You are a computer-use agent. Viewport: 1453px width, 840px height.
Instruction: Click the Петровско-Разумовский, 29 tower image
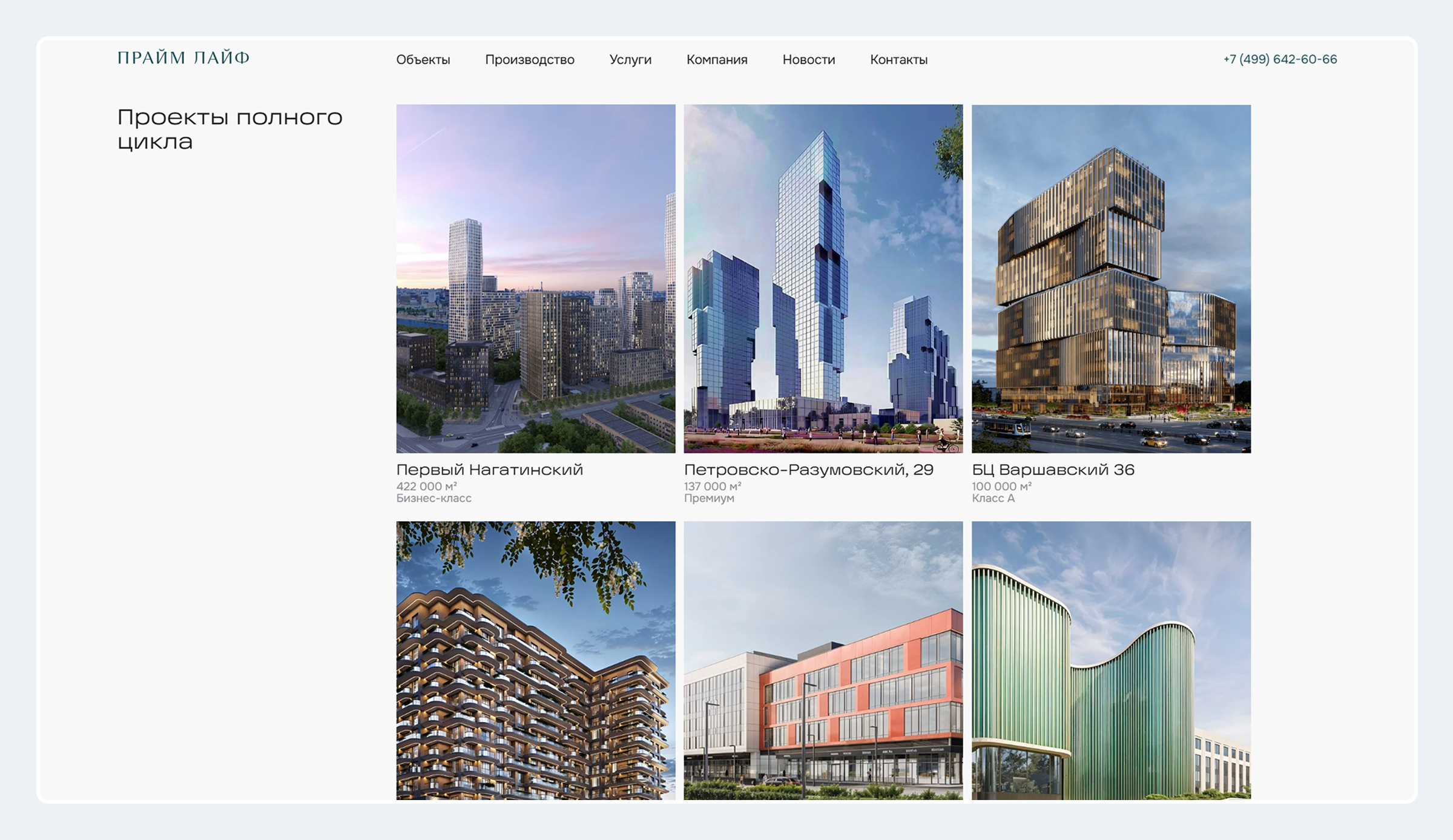(823, 278)
